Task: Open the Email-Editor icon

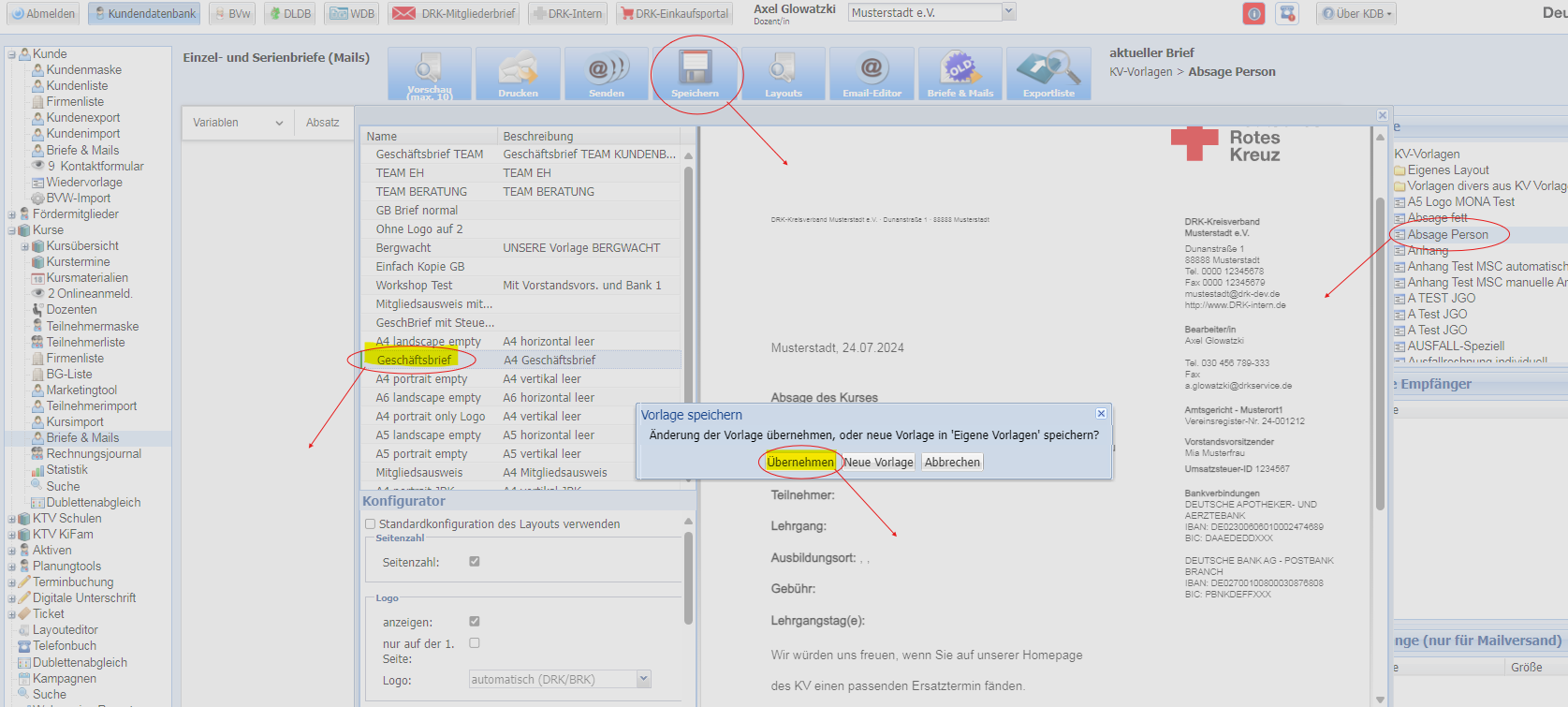Action: pos(872,73)
